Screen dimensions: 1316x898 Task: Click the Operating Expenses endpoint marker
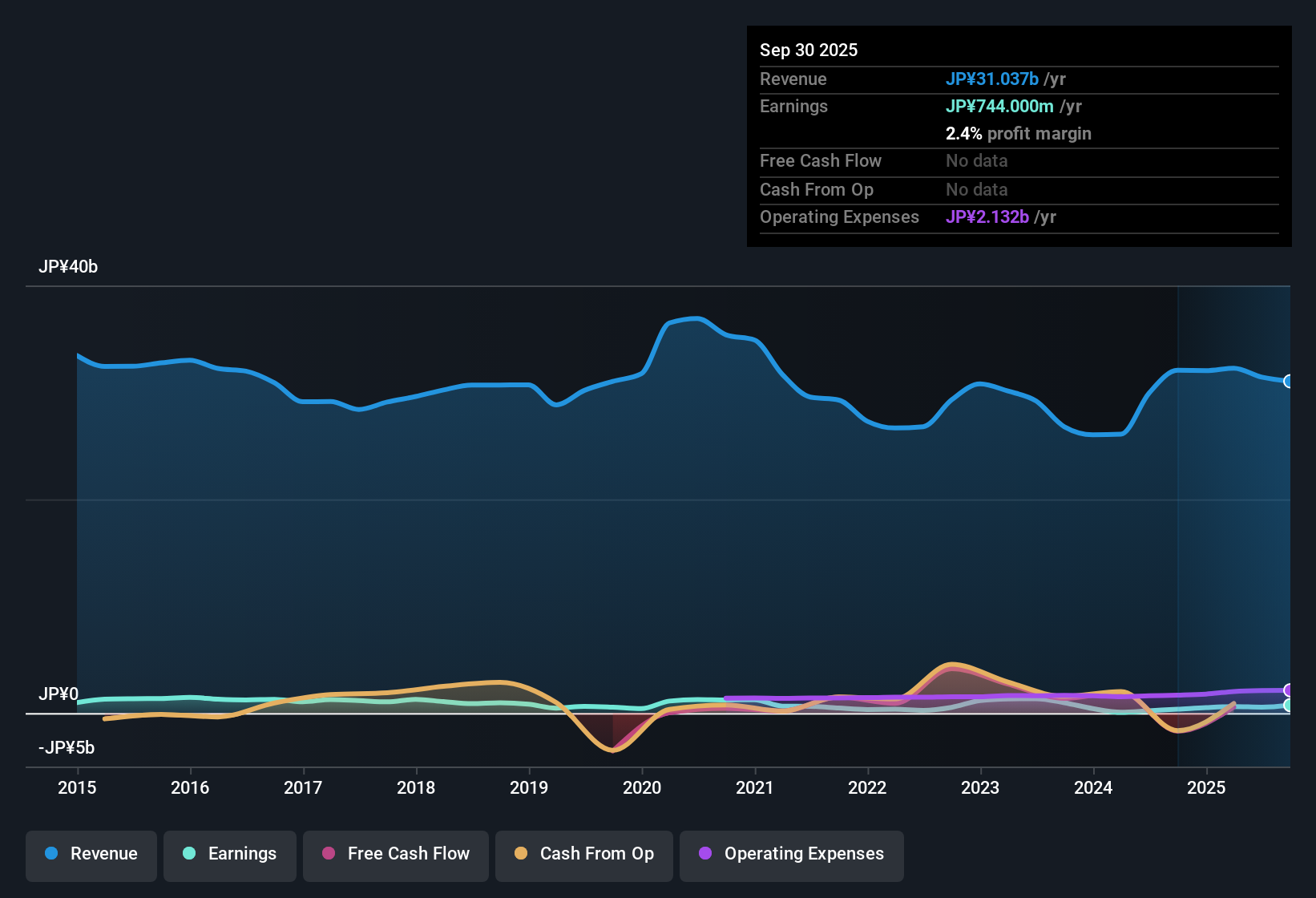tap(1289, 688)
